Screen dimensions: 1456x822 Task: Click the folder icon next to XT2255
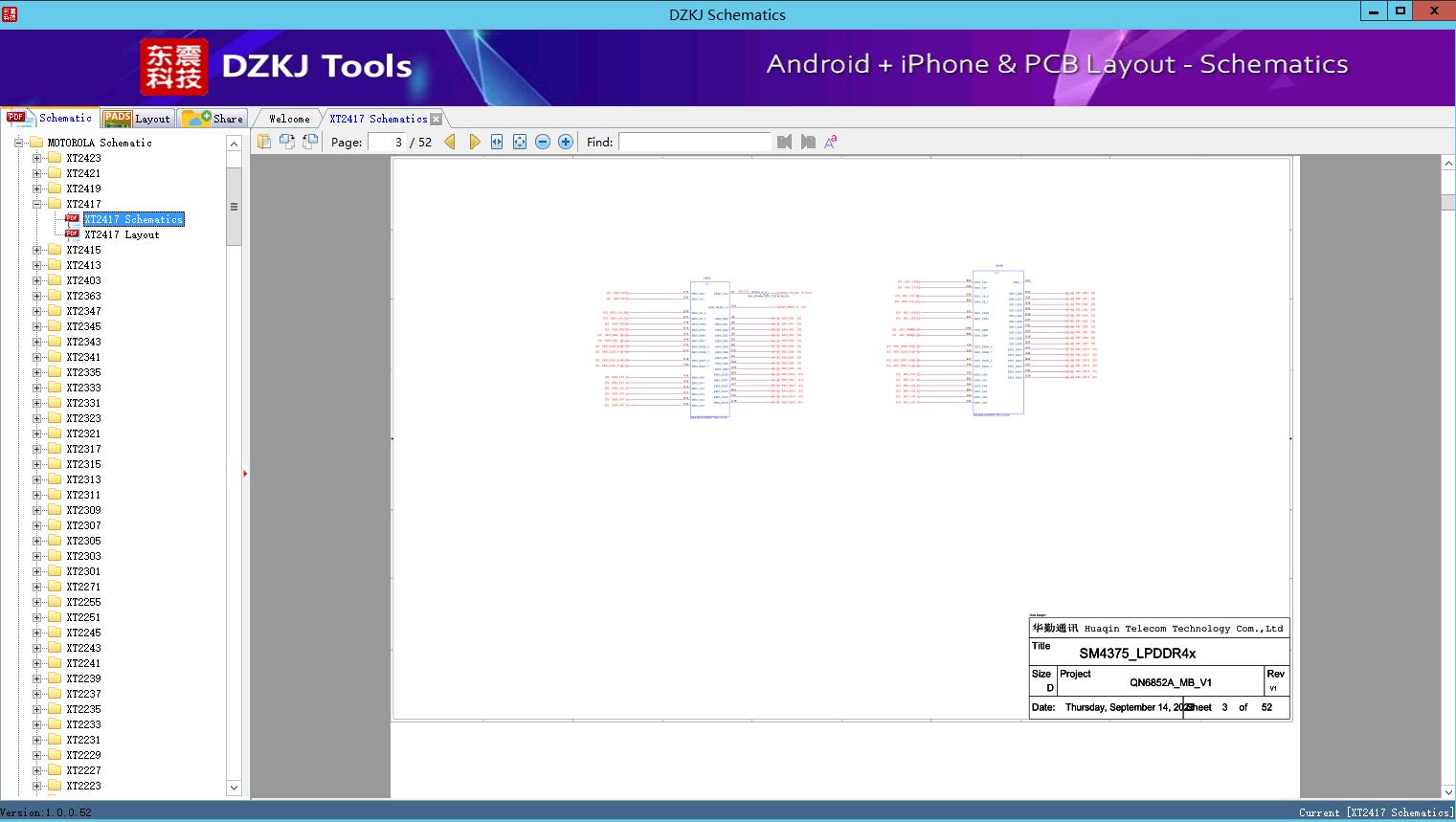[x=55, y=602]
